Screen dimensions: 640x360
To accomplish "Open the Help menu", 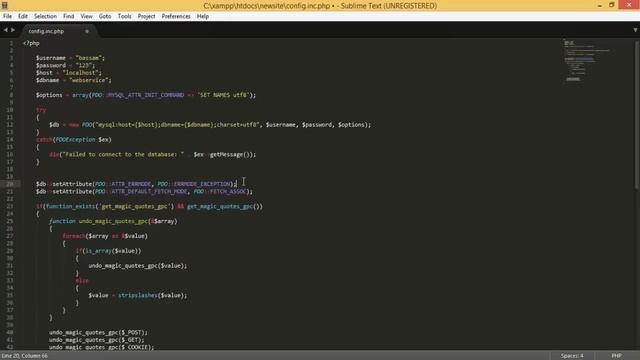I will [x=203, y=16].
